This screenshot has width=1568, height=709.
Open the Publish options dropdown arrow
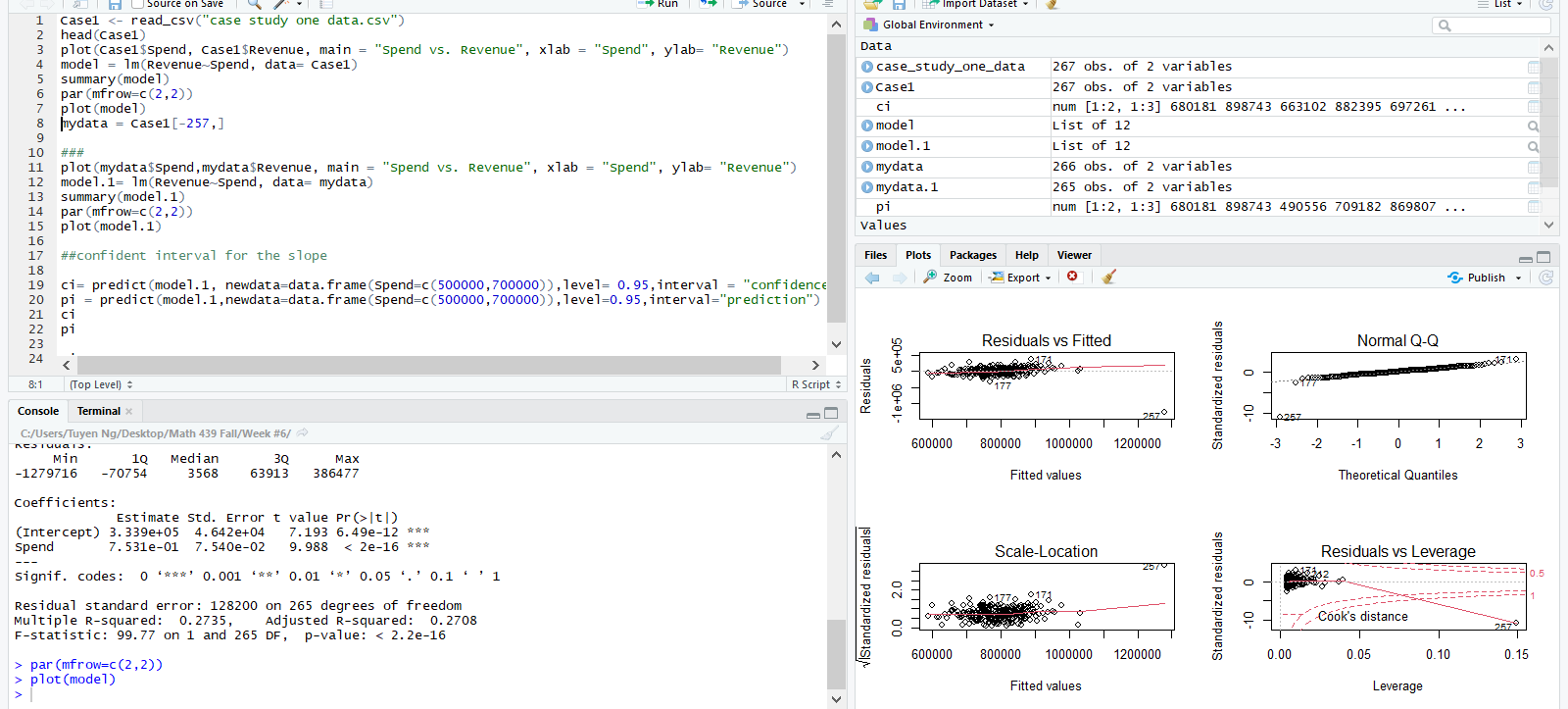tap(1519, 279)
